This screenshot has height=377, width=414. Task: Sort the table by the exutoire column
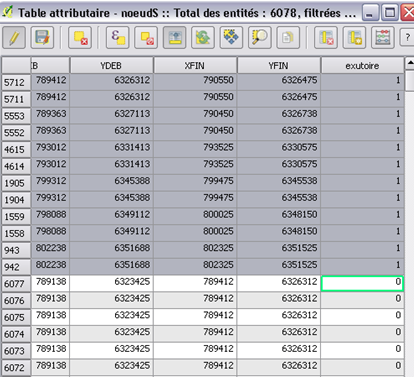pyautogui.click(x=362, y=65)
